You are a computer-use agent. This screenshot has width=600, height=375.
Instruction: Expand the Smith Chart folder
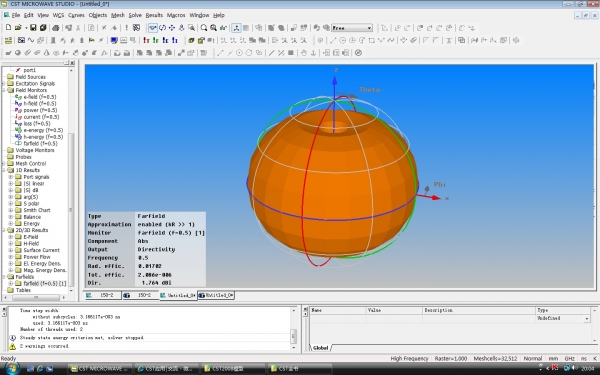coord(11,210)
